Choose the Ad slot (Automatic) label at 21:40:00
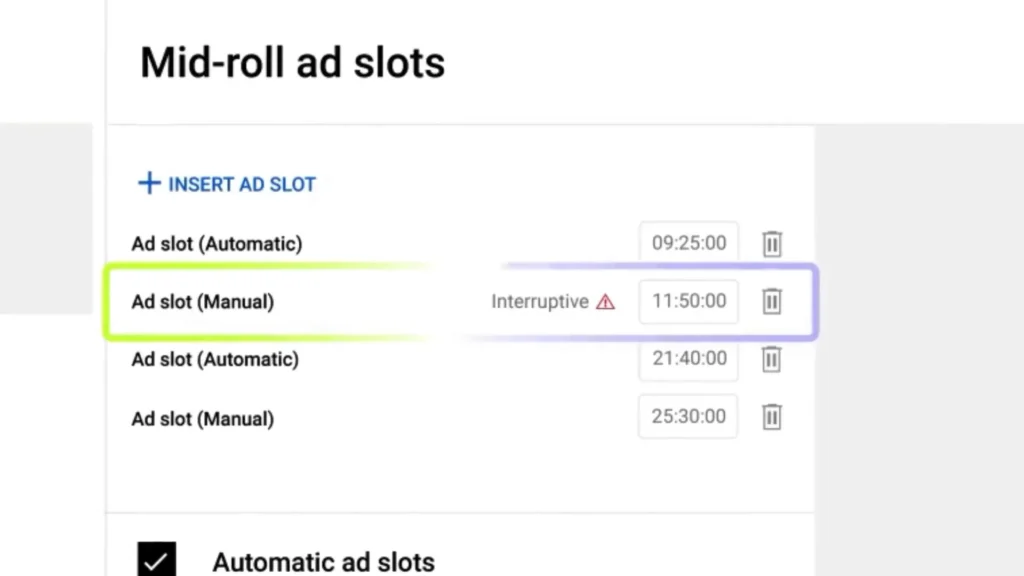This screenshot has width=1024, height=576. tap(215, 359)
